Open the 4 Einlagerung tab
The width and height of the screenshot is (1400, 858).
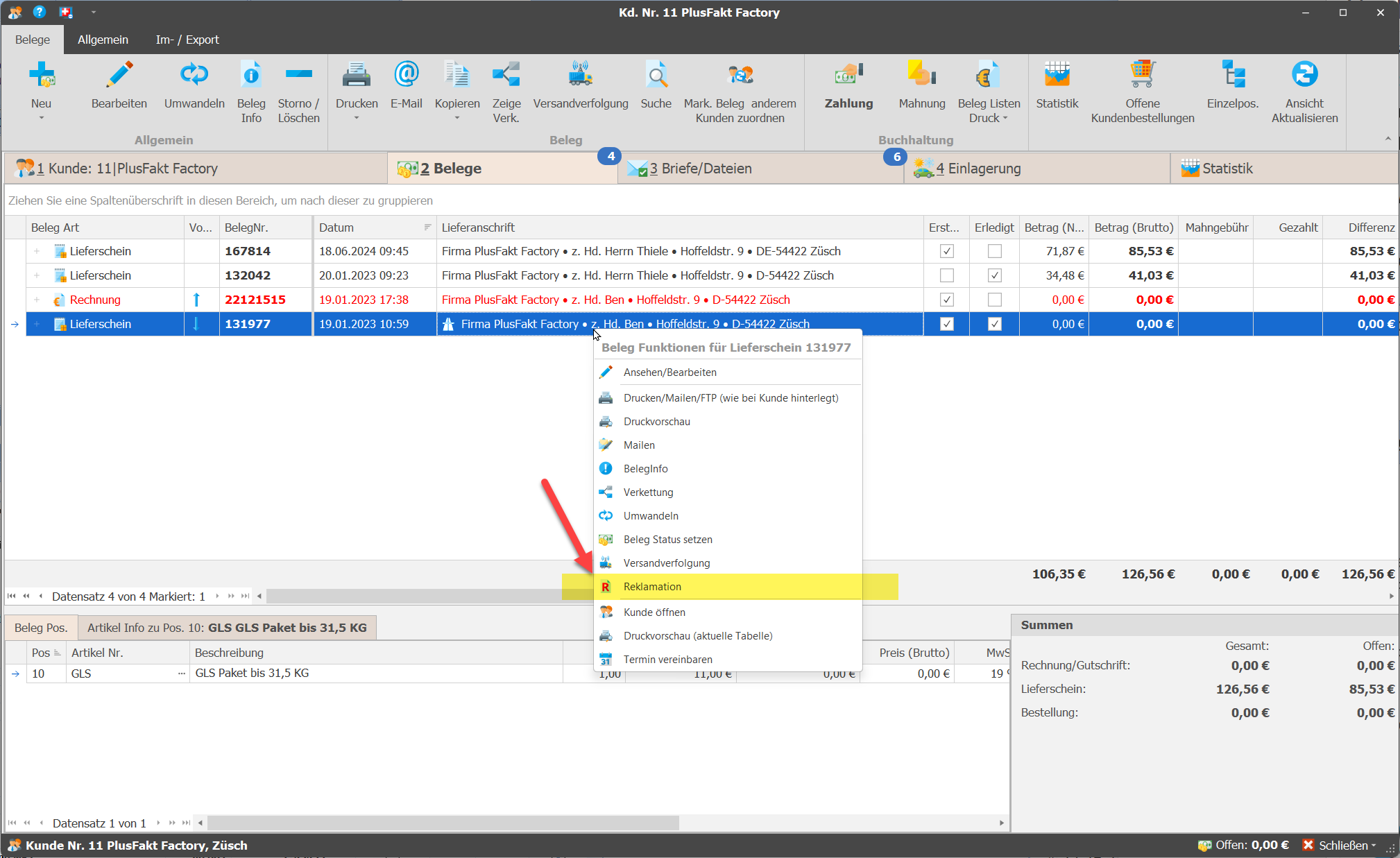coord(1036,169)
